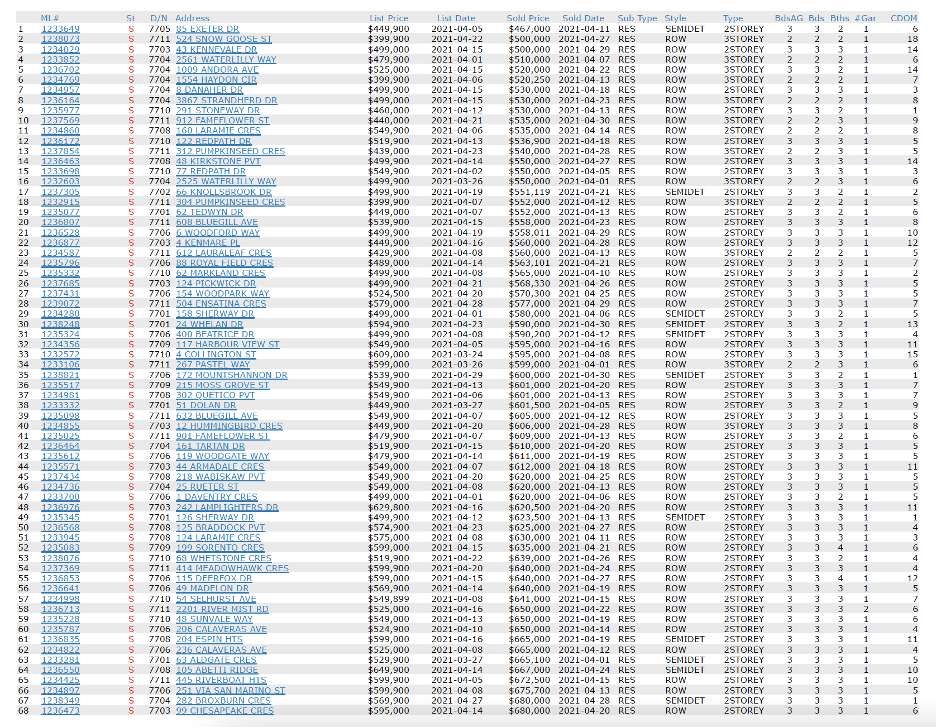
Task: Click the Sold Date column header
Action: click(583, 18)
